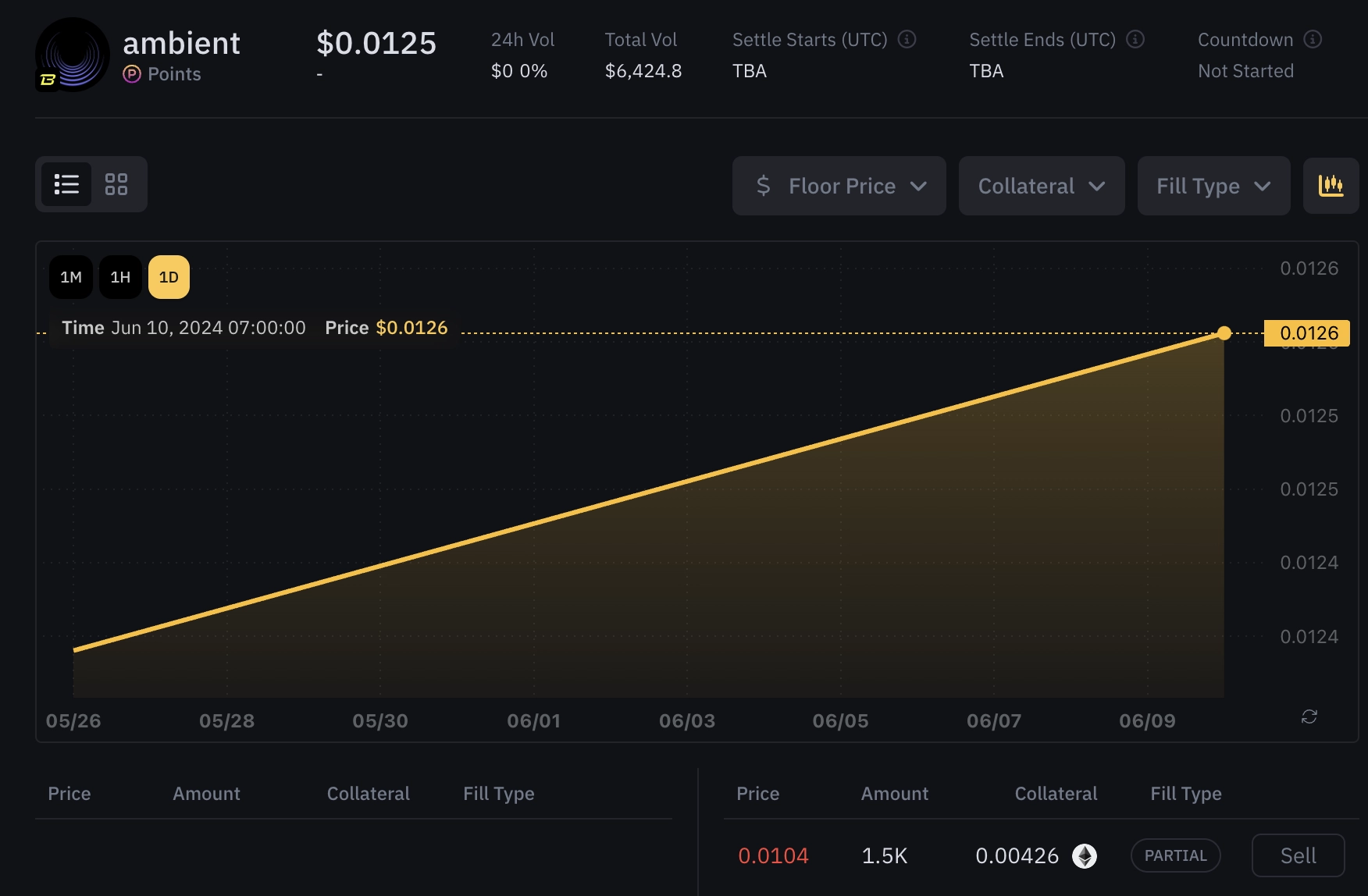Toggle the 1D chart timeframe

169,276
